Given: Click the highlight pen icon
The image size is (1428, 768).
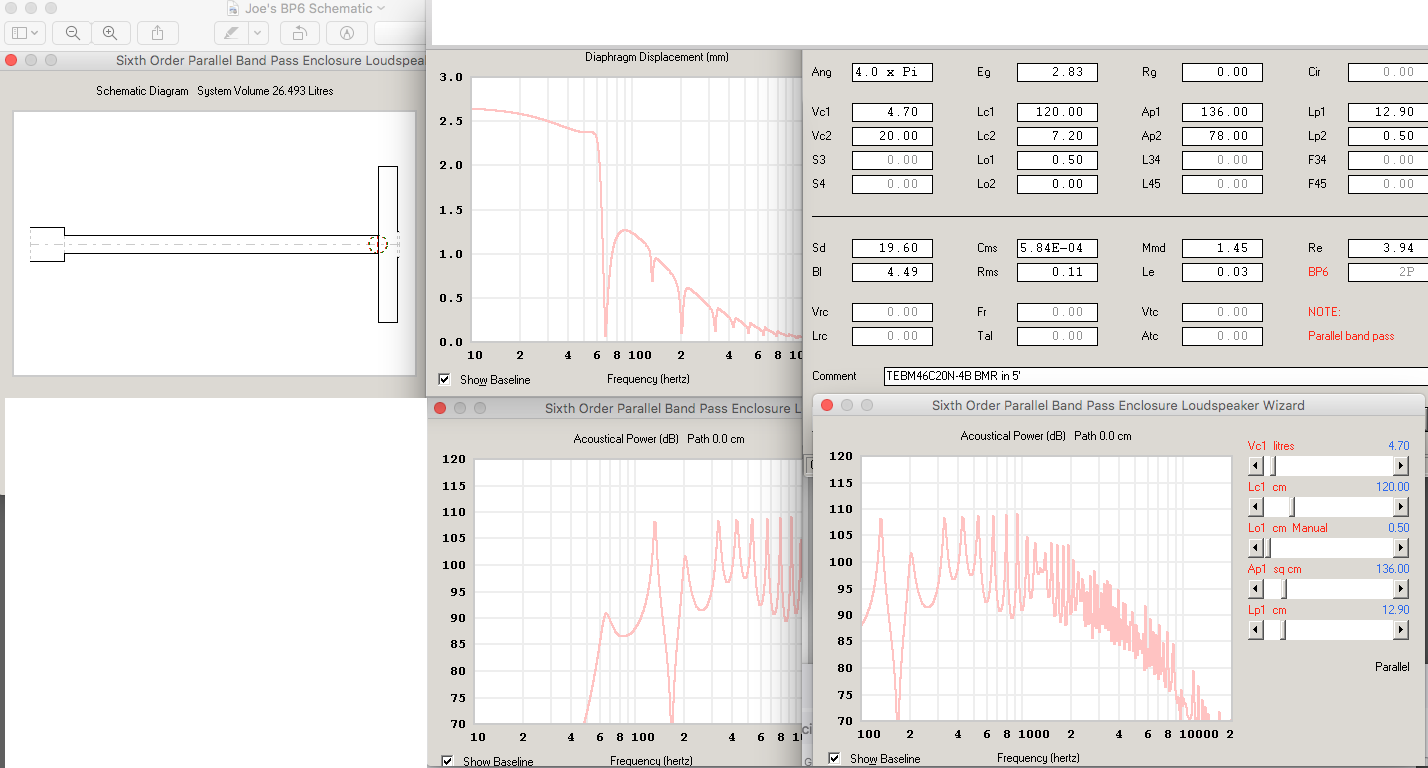Looking at the screenshot, I should pyautogui.click(x=232, y=32).
